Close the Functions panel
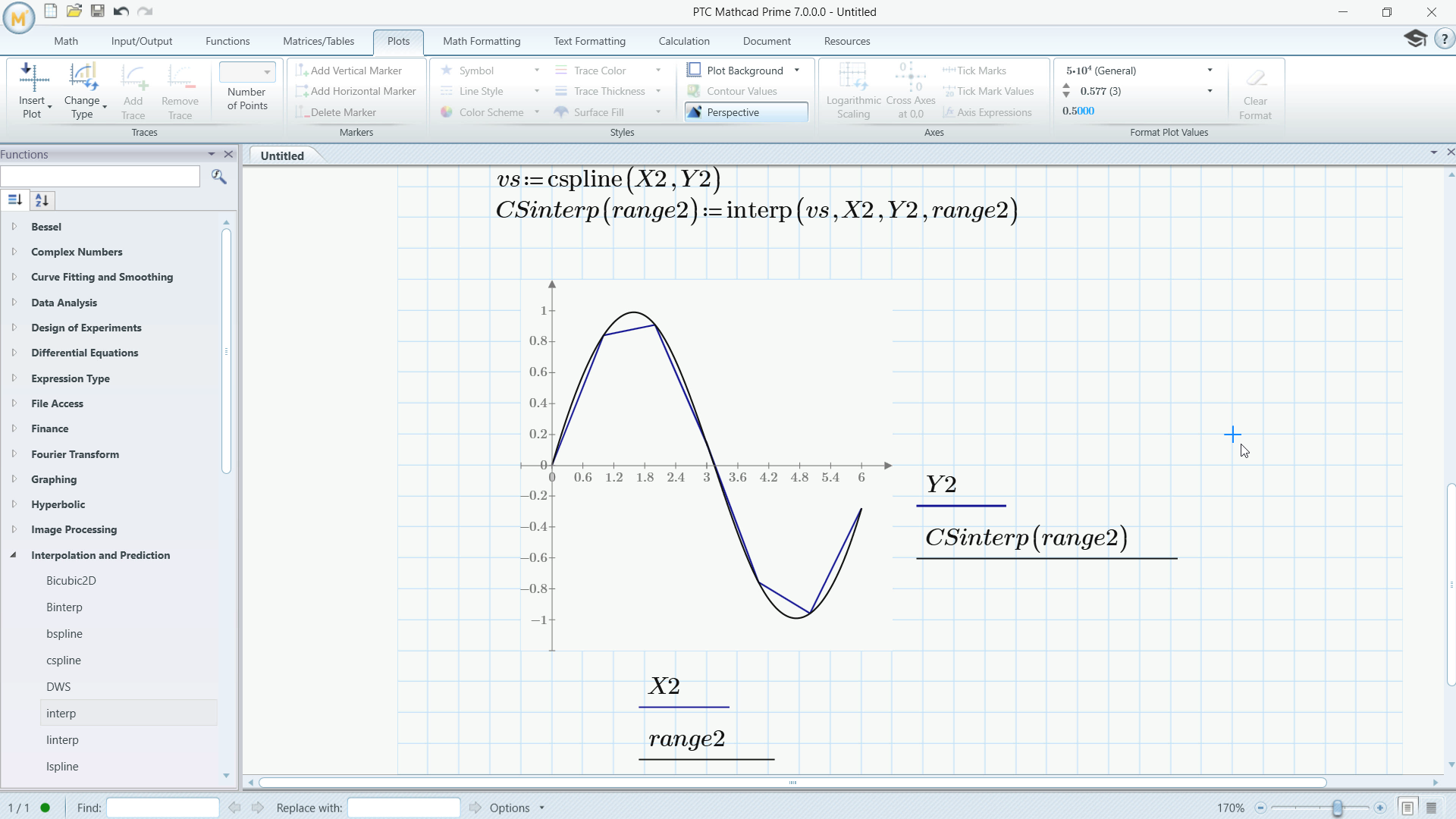1456x819 pixels. click(228, 154)
